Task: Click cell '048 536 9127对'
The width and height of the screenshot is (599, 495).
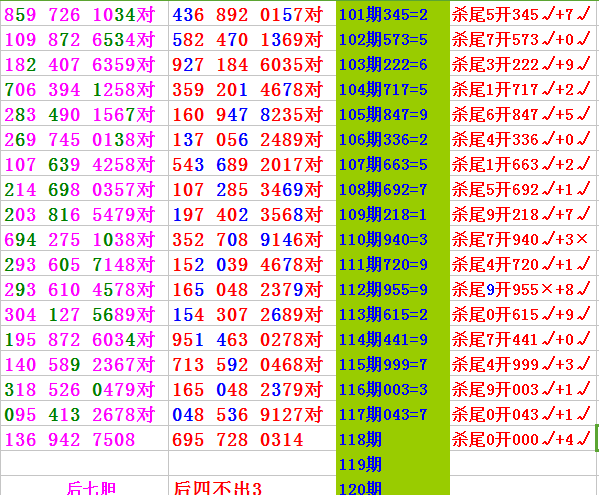Action: coord(252,414)
